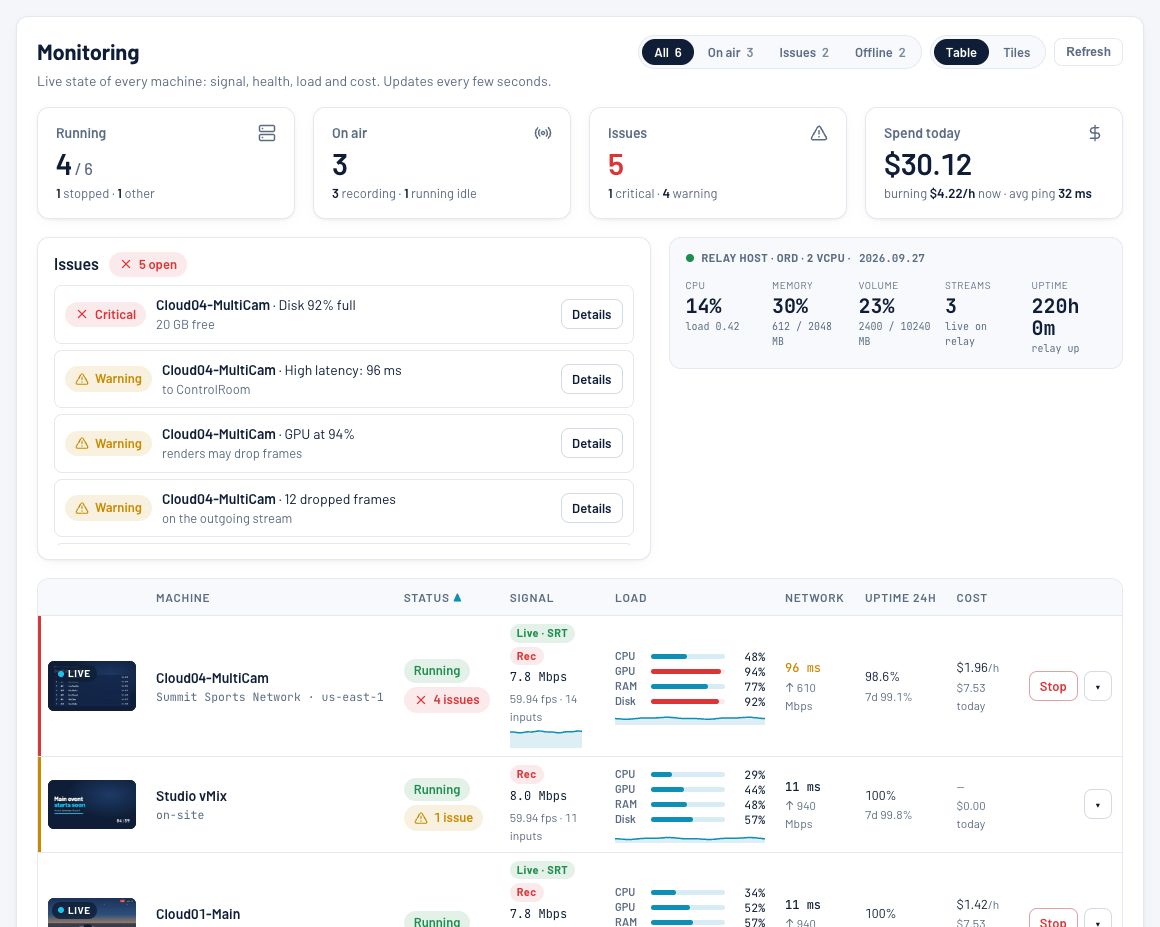Click the warning icon on the GPU at 94% issue
This screenshot has height=927, width=1160.
(x=82, y=443)
